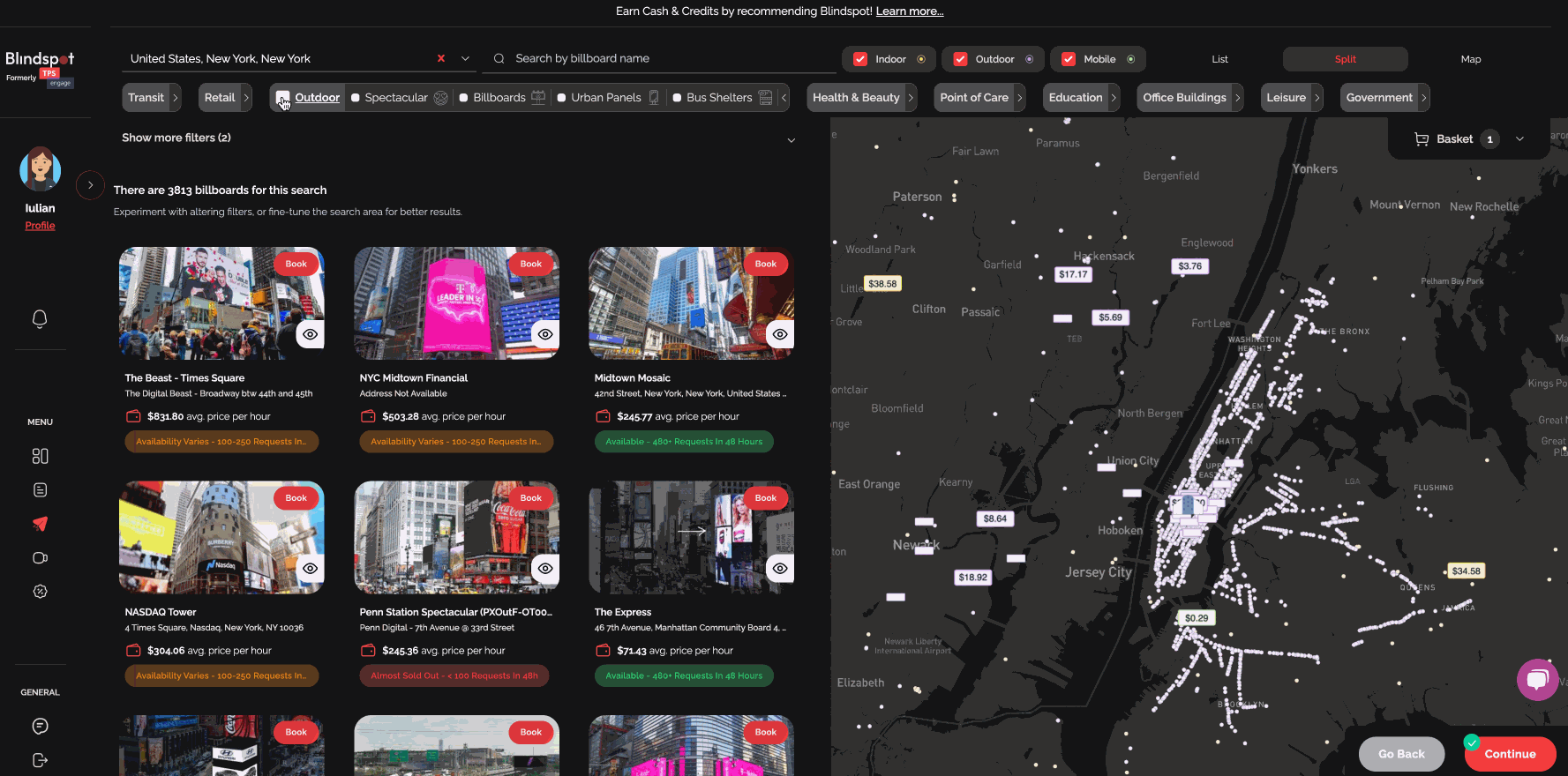
Task: Book the Midtown Mosaic billboard
Action: (766, 264)
